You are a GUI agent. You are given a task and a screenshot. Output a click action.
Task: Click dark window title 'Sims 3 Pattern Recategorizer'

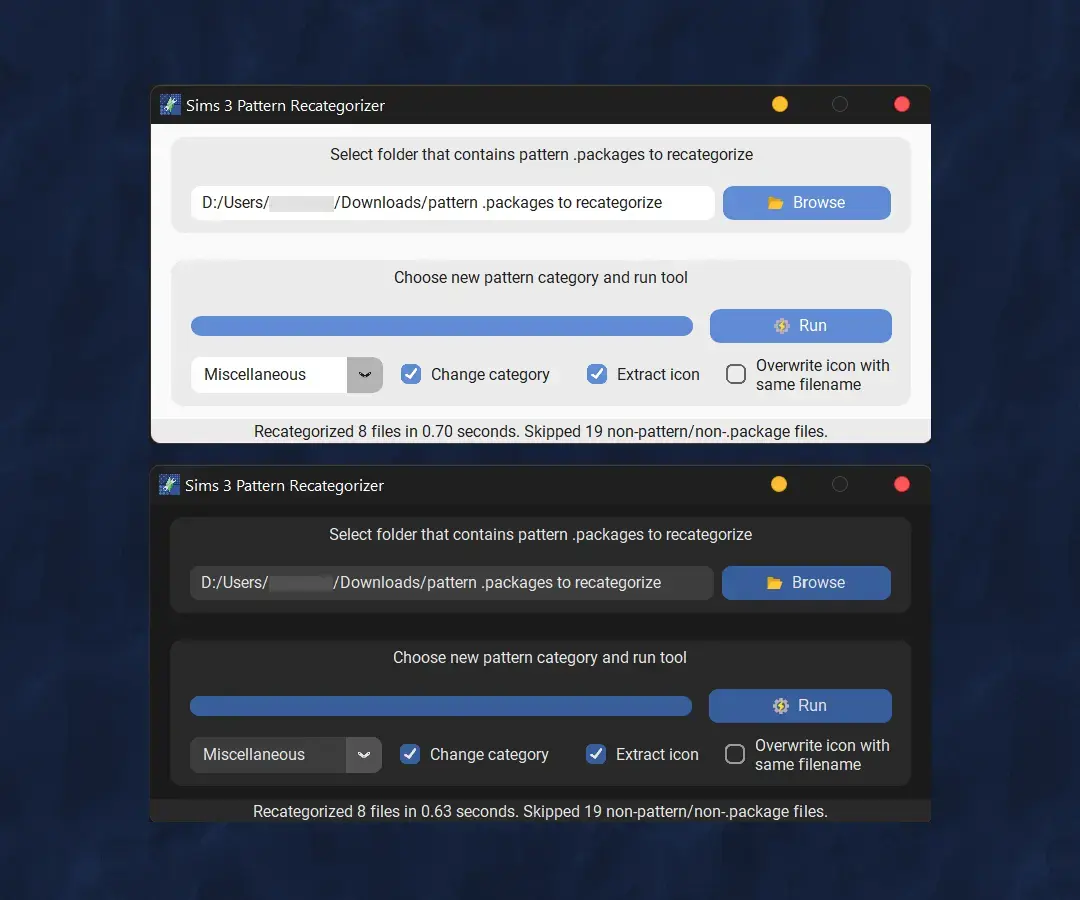pyautogui.click(x=284, y=485)
